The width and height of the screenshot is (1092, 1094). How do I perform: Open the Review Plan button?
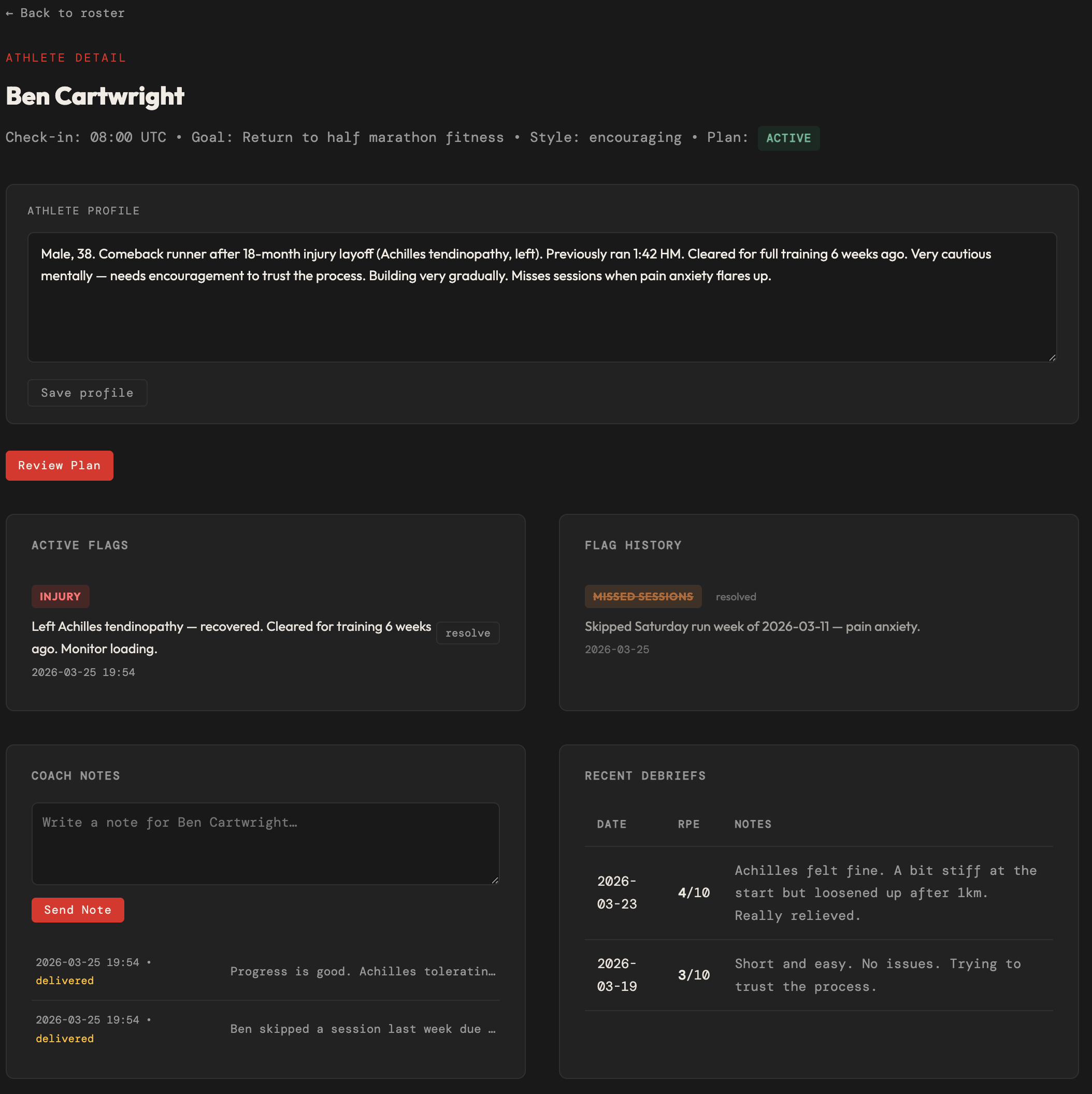tap(60, 466)
